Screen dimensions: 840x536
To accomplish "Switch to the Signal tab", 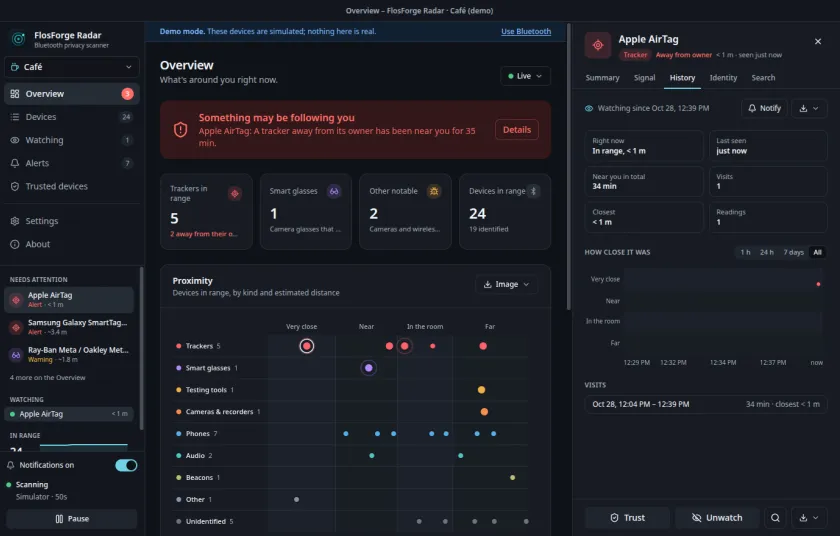I will coord(644,78).
